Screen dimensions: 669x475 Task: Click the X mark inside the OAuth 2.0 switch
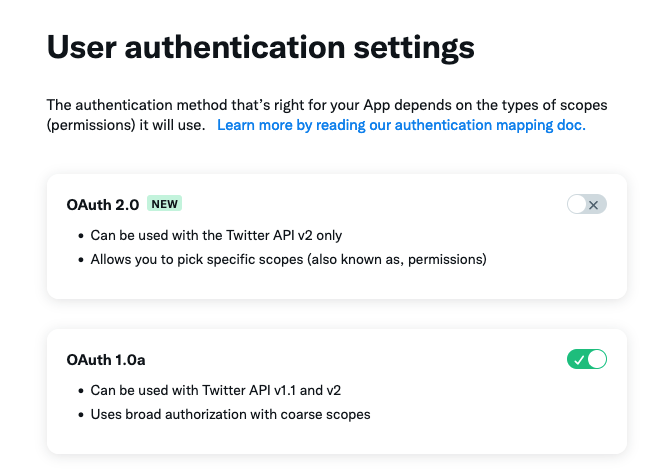pyautogui.click(x=593, y=205)
